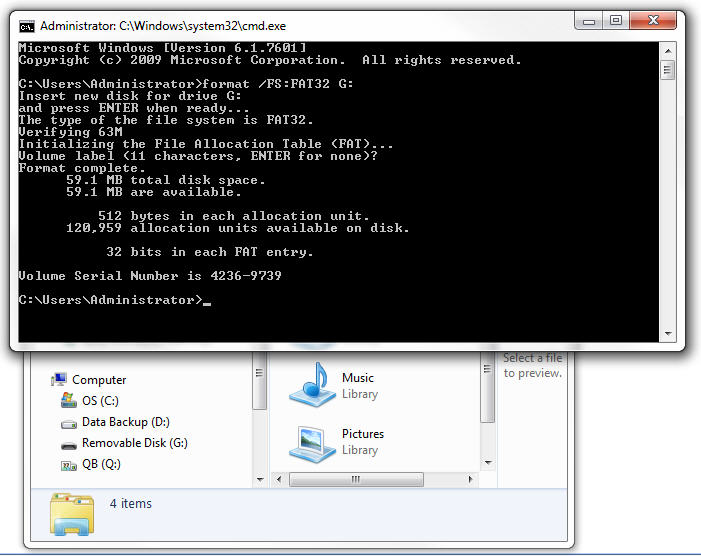Click the horizontal scrollbar right arrow
This screenshot has width=701, height=556.
pos(470,480)
